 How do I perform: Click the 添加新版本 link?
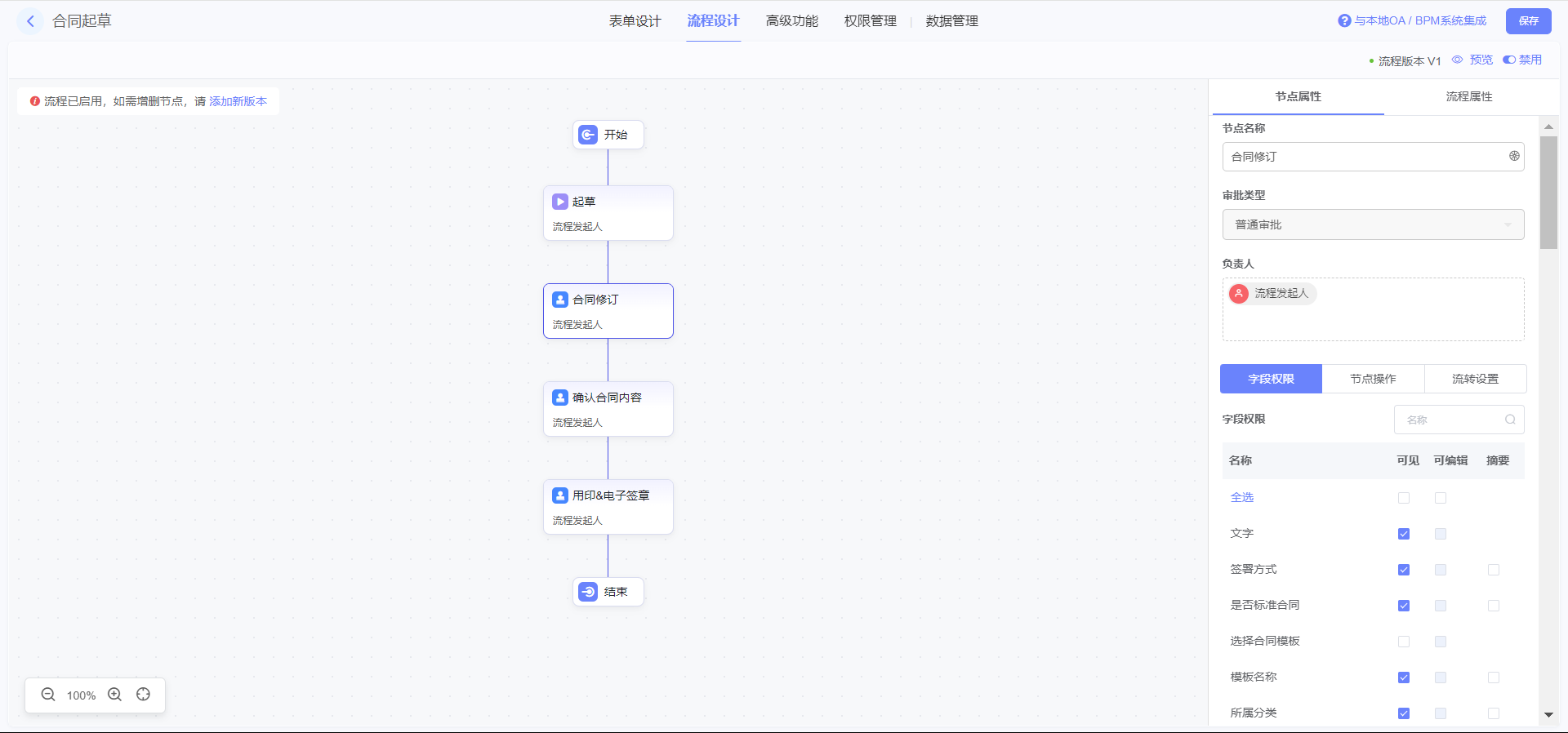coord(238,101)
